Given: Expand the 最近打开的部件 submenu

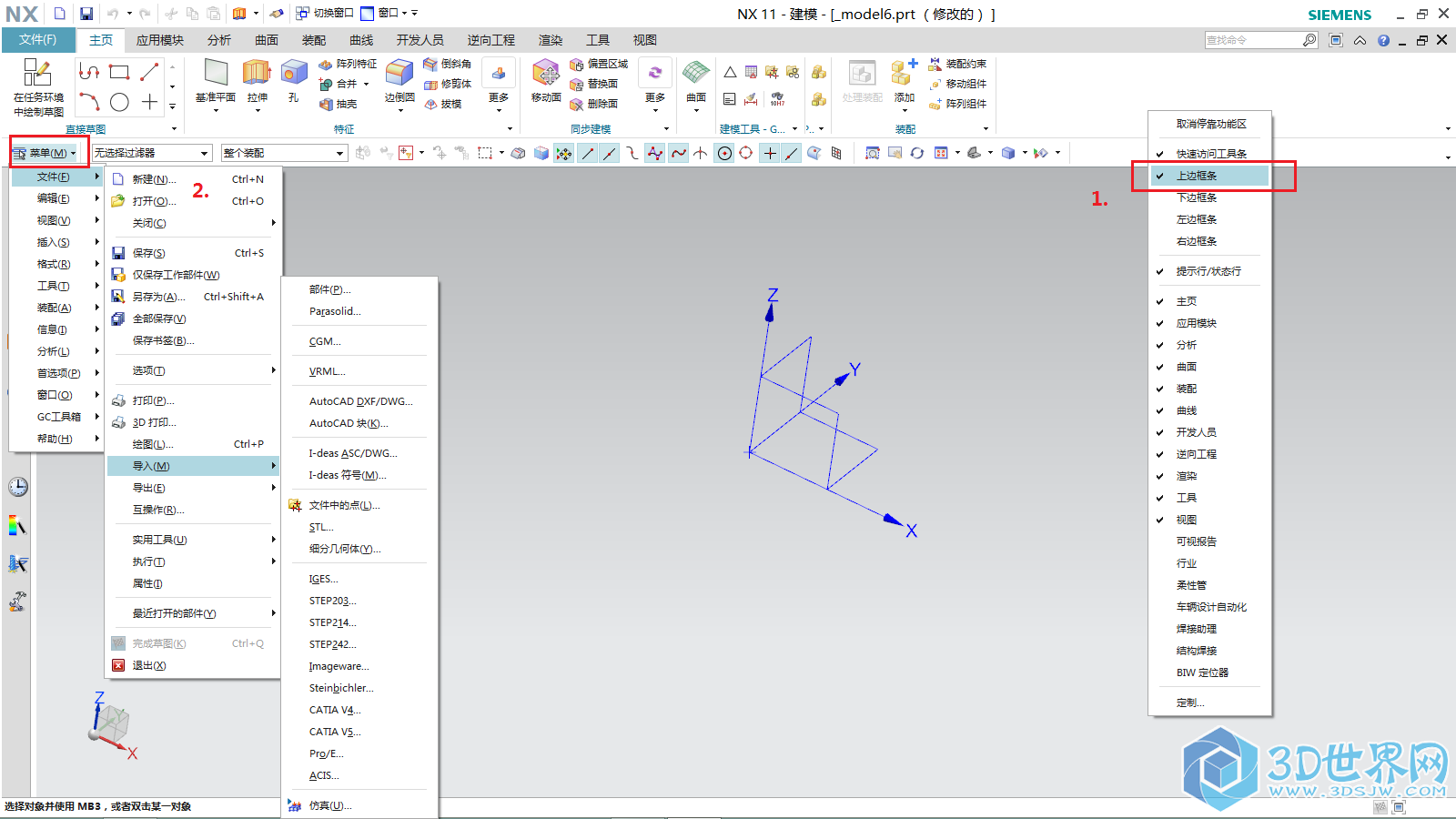Looking at the screenshot, I should tap(193, 613).
